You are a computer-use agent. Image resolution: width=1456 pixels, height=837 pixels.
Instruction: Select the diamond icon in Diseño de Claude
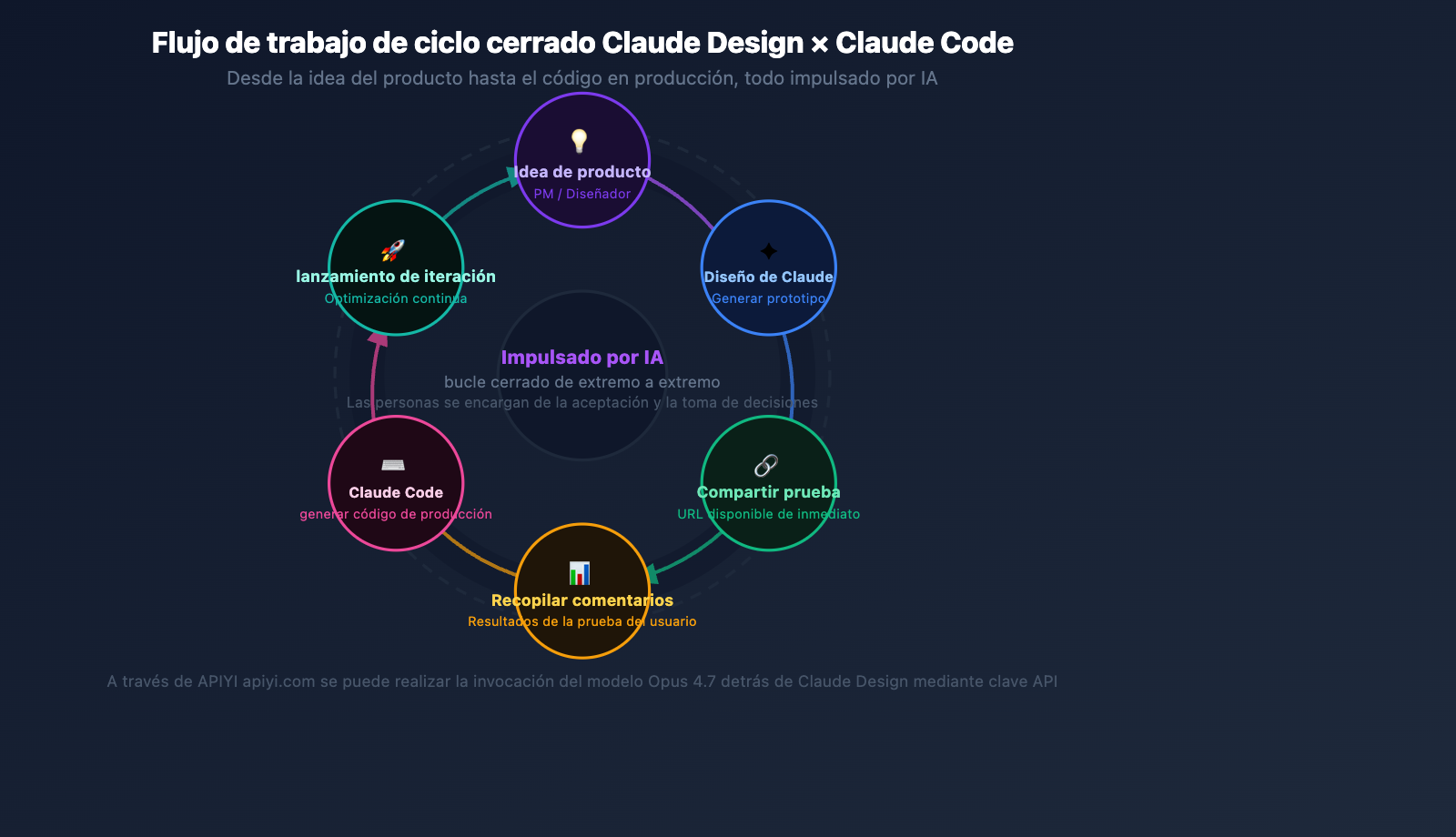(x=769, y=249)
